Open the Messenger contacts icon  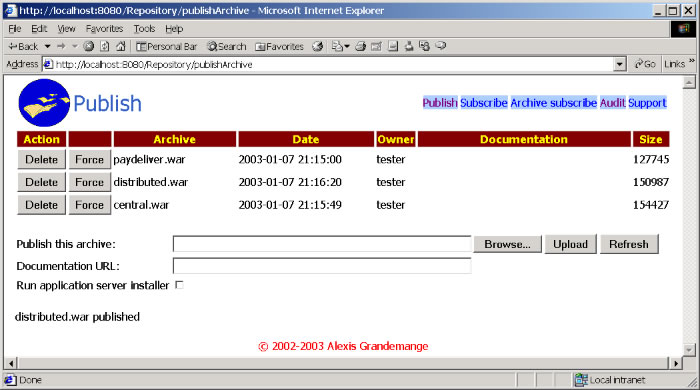pos(425,46)
